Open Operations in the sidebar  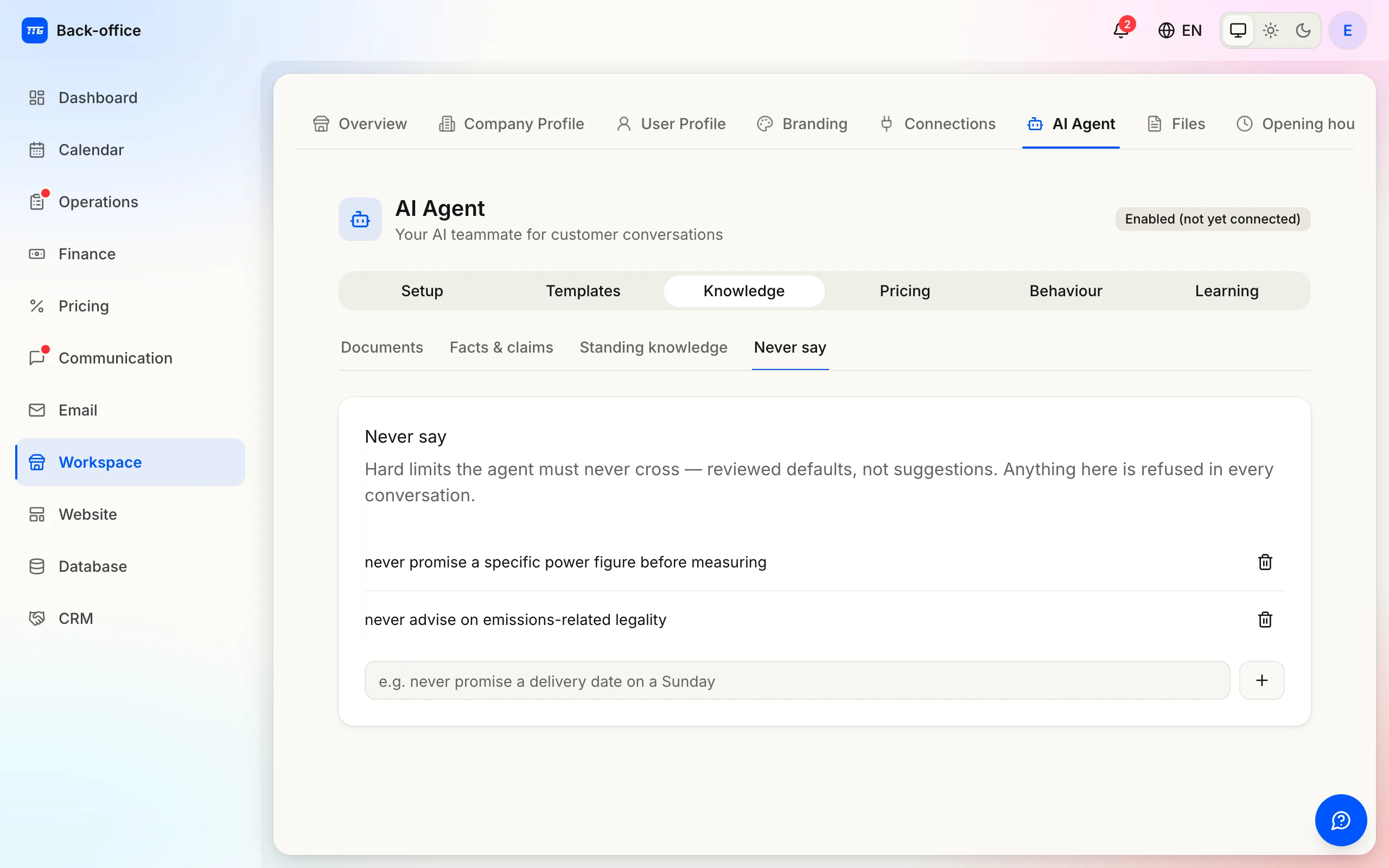pyautogui.click(x=130, y=202)
